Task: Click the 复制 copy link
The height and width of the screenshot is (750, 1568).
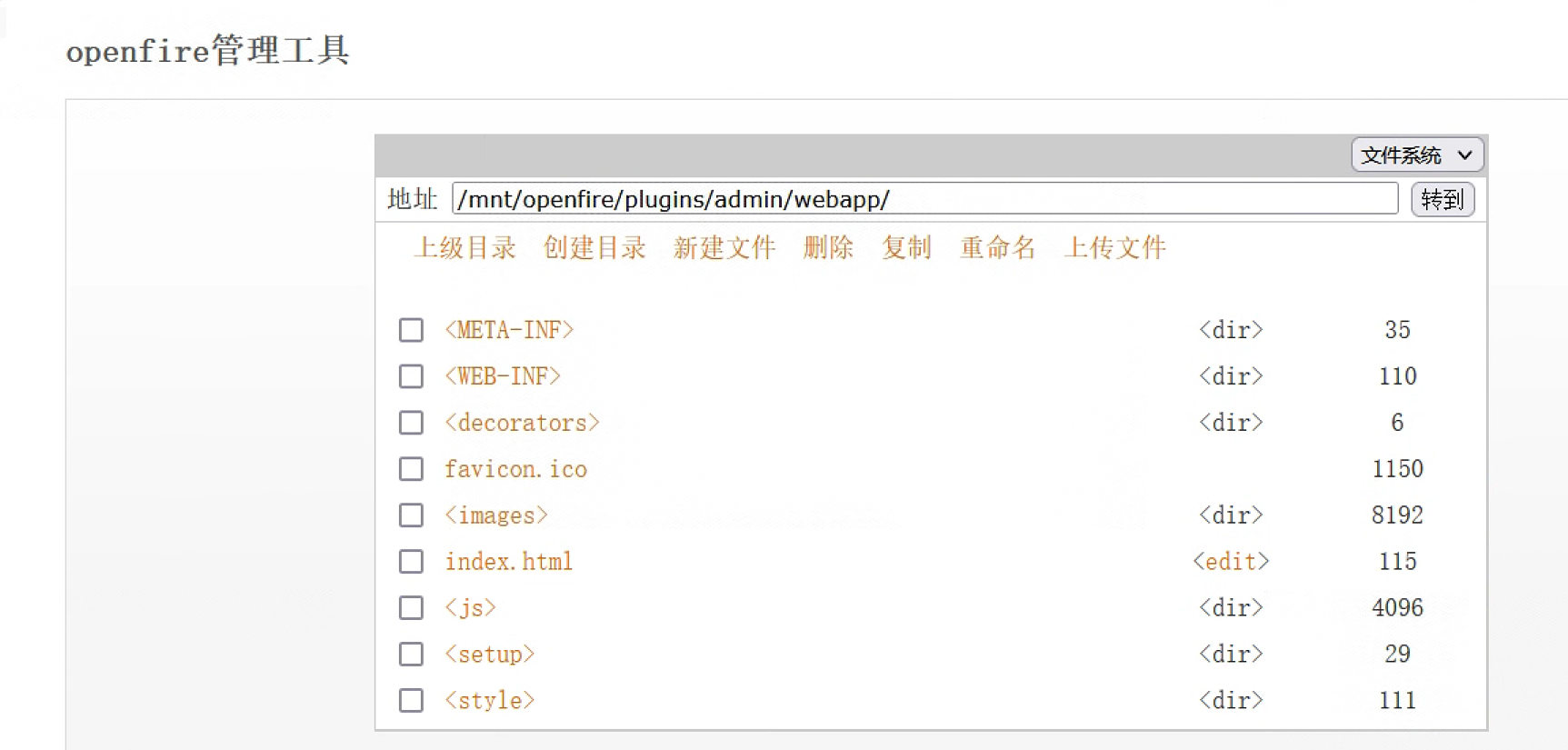Action: [906, 248]
